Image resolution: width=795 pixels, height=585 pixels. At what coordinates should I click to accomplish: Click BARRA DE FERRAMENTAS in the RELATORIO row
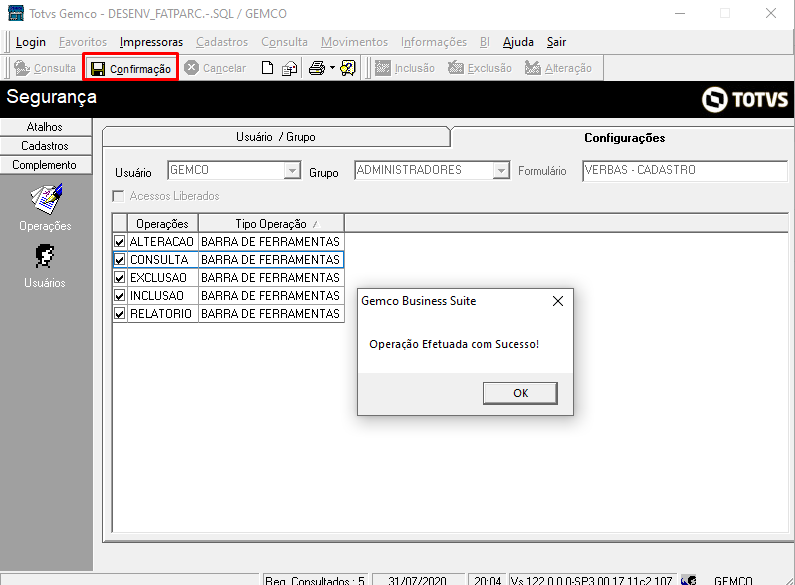271,314
